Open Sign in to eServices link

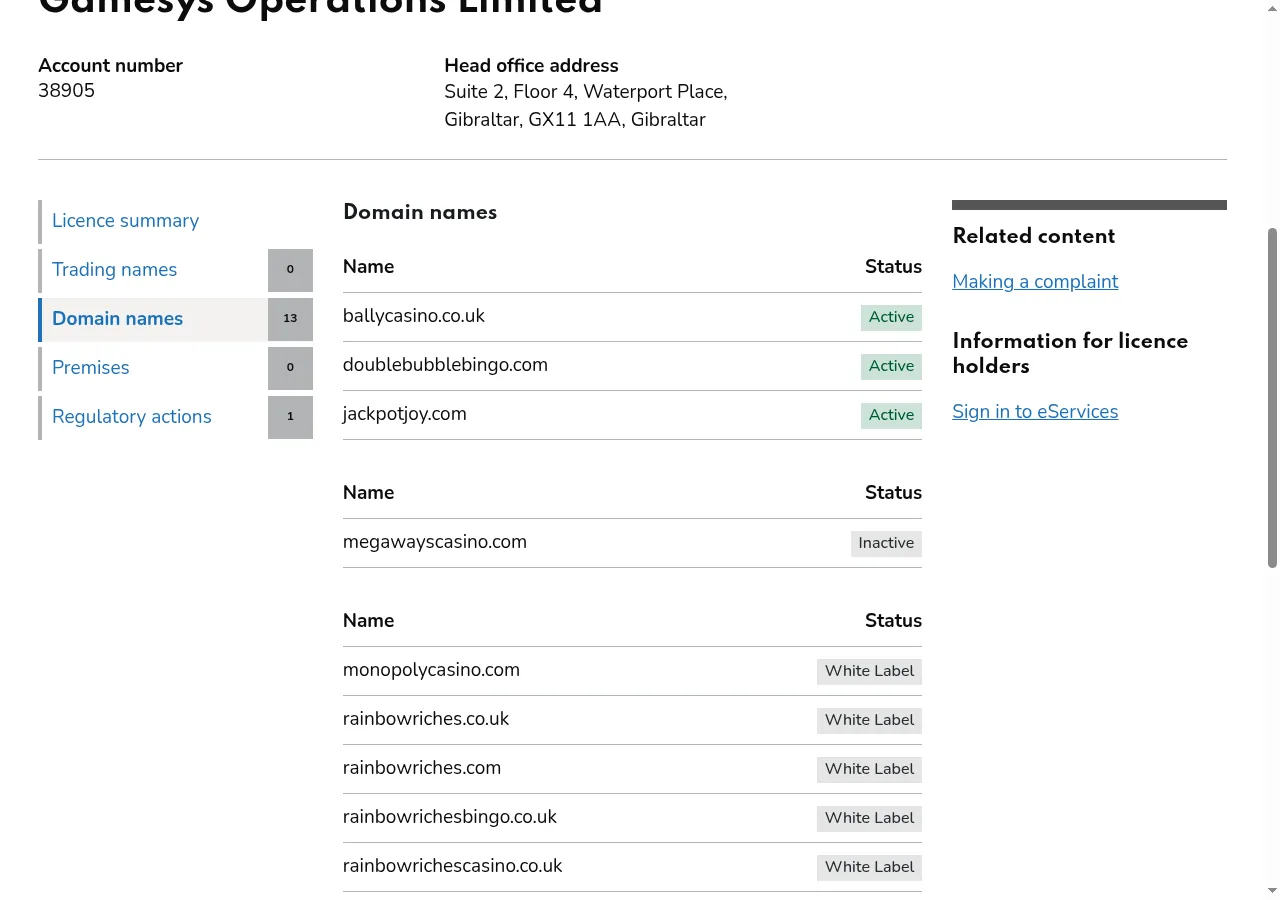tap(1035, 412)
